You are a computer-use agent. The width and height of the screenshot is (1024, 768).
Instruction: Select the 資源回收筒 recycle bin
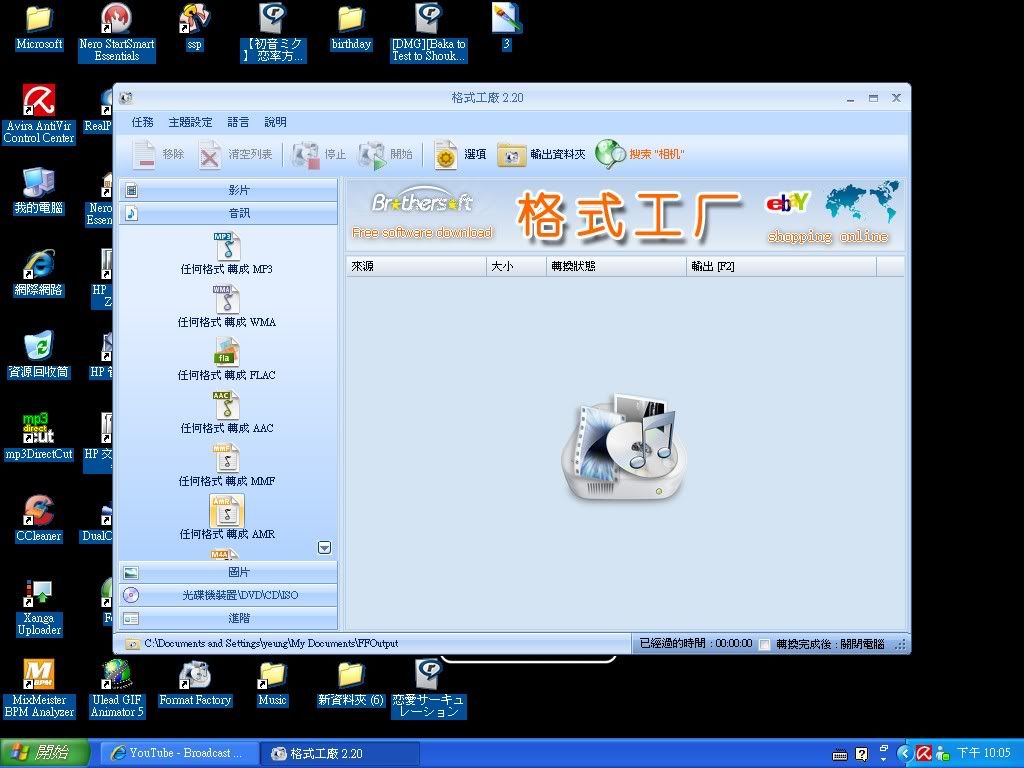click(39, 355)
